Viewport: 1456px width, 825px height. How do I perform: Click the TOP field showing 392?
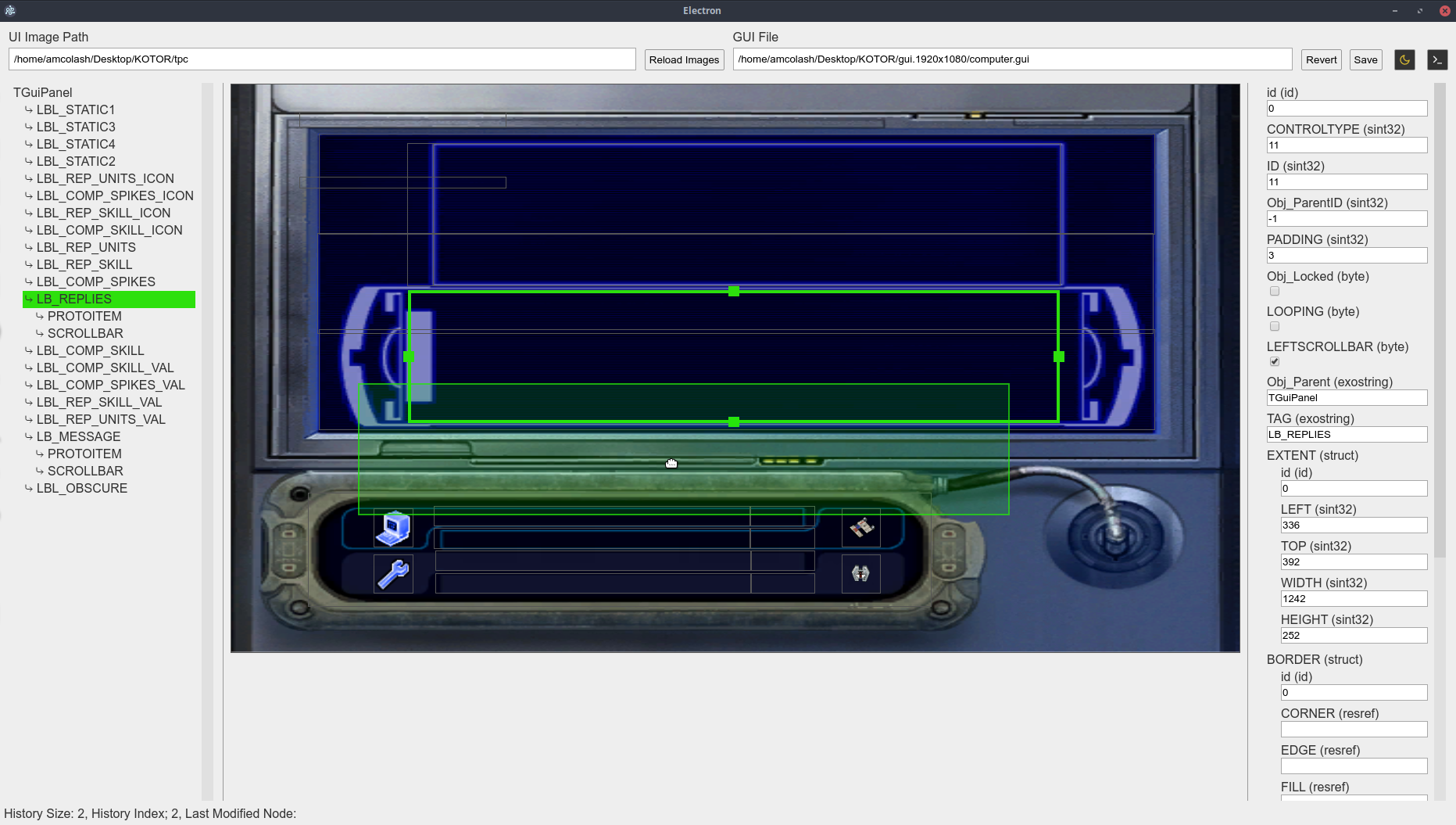point(1354,562)
